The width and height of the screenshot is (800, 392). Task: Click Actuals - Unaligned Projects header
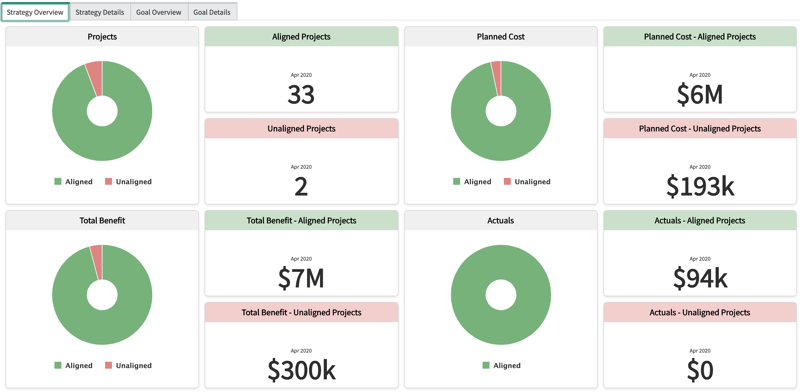[x=699, y=312]
